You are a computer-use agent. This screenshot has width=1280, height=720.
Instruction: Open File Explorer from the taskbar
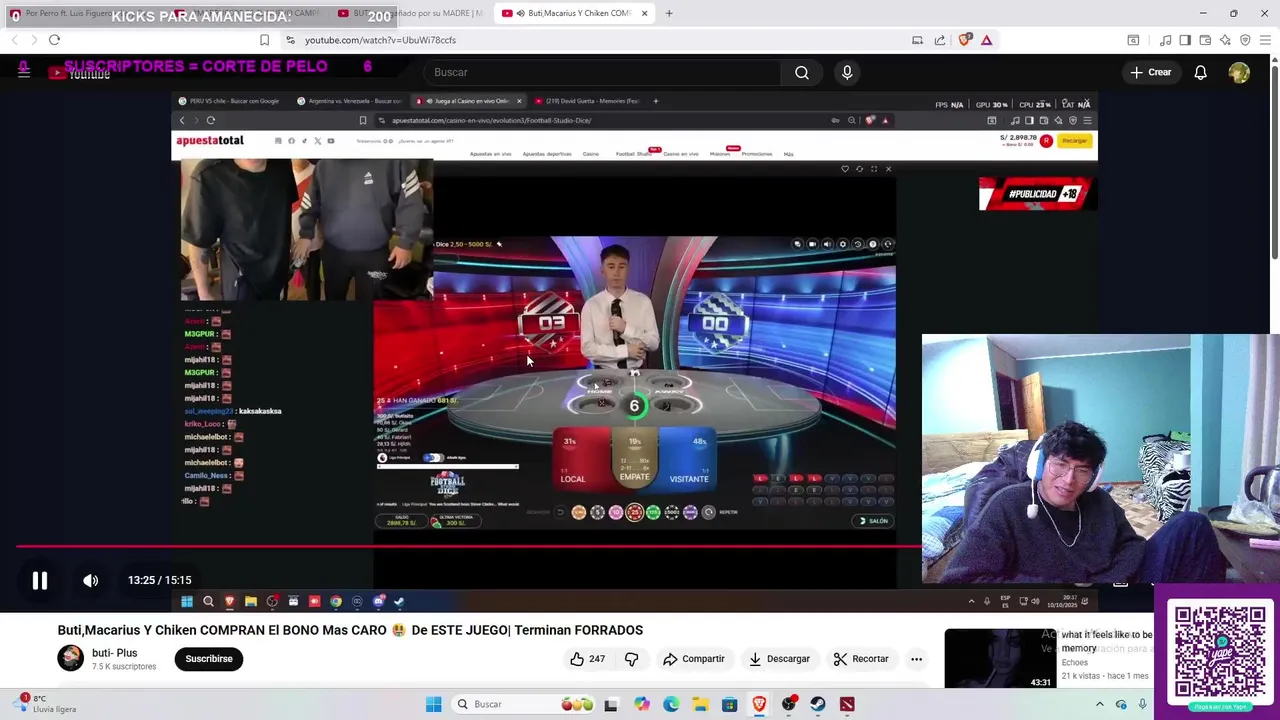(x=700, y=704)
